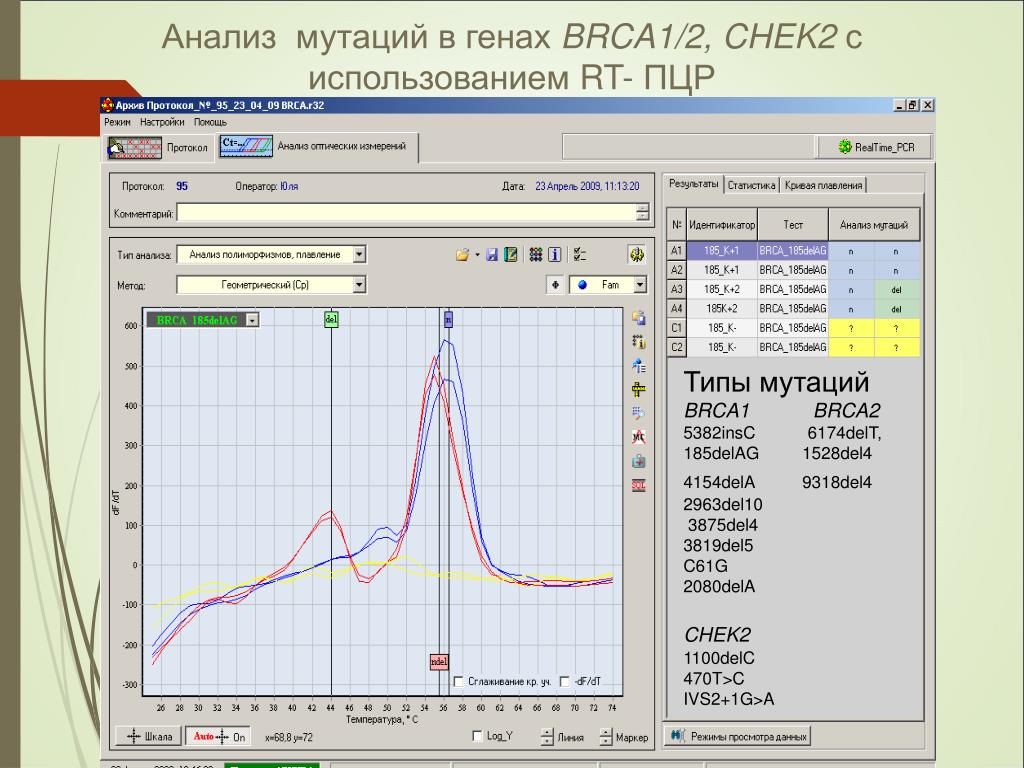
Task: Click the RealTime_PCR button
Action: (x=875, y=148)
